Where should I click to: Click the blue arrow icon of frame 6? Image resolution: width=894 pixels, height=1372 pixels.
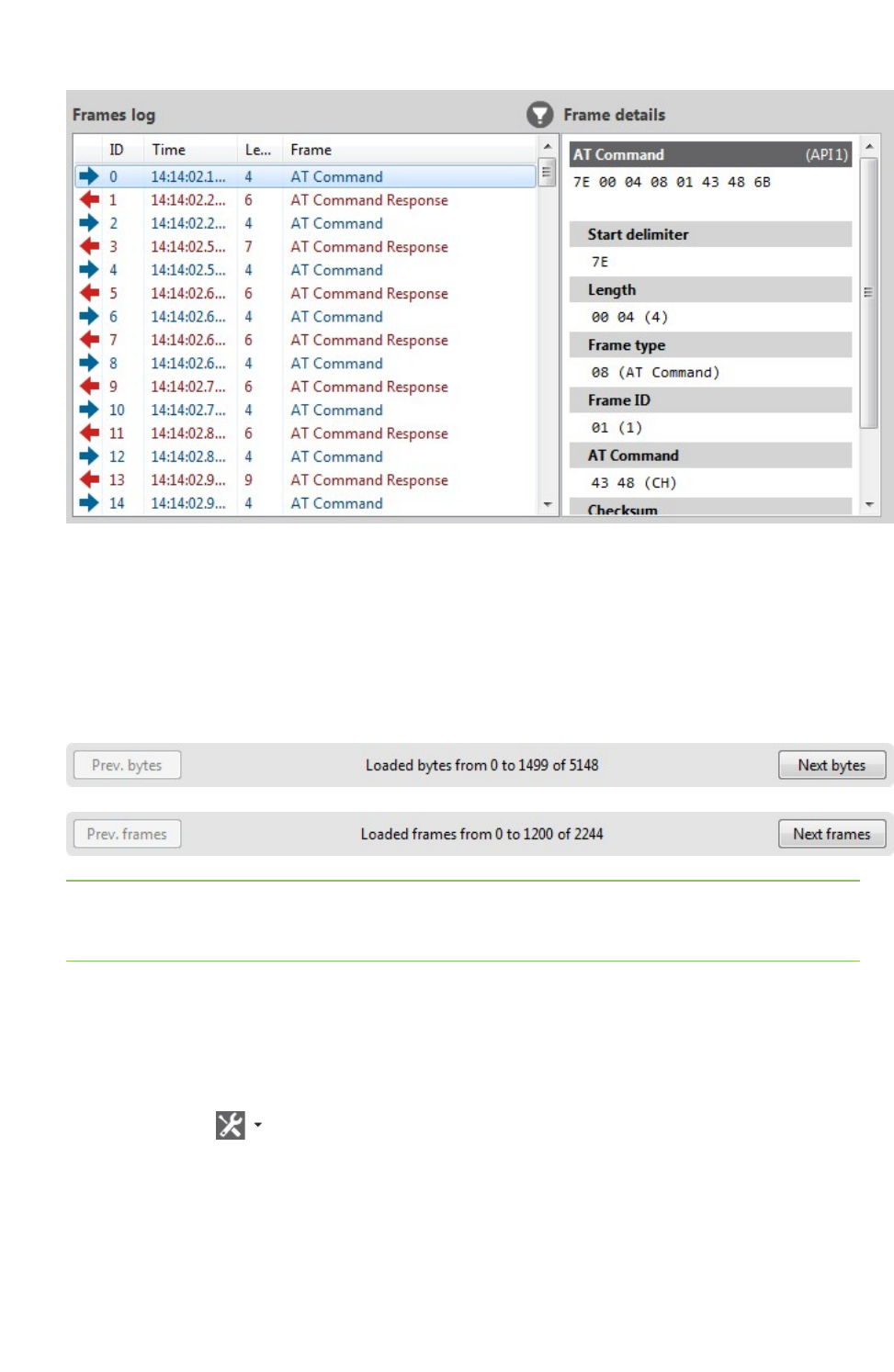(89, 317)
